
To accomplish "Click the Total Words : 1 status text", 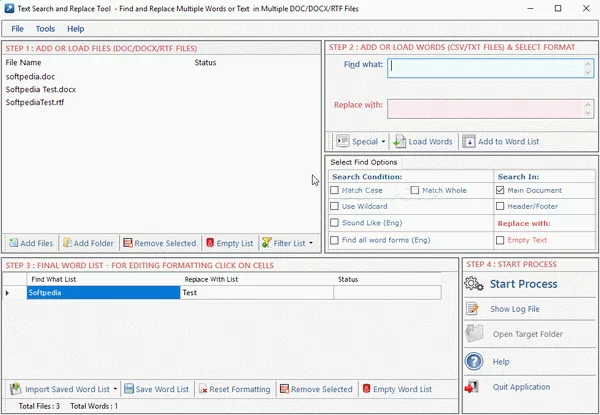I will tap(94, 406).
